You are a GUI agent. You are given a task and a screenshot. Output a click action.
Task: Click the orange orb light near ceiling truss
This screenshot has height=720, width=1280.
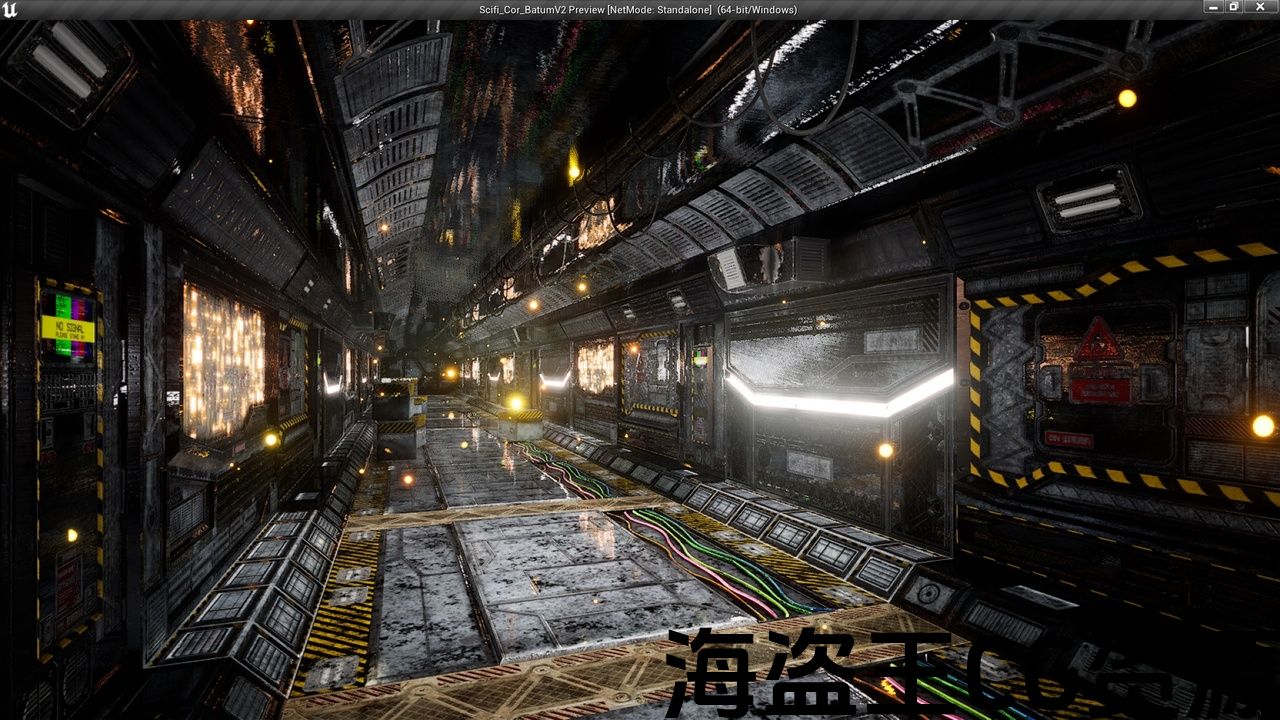[x=1127, y=98]
